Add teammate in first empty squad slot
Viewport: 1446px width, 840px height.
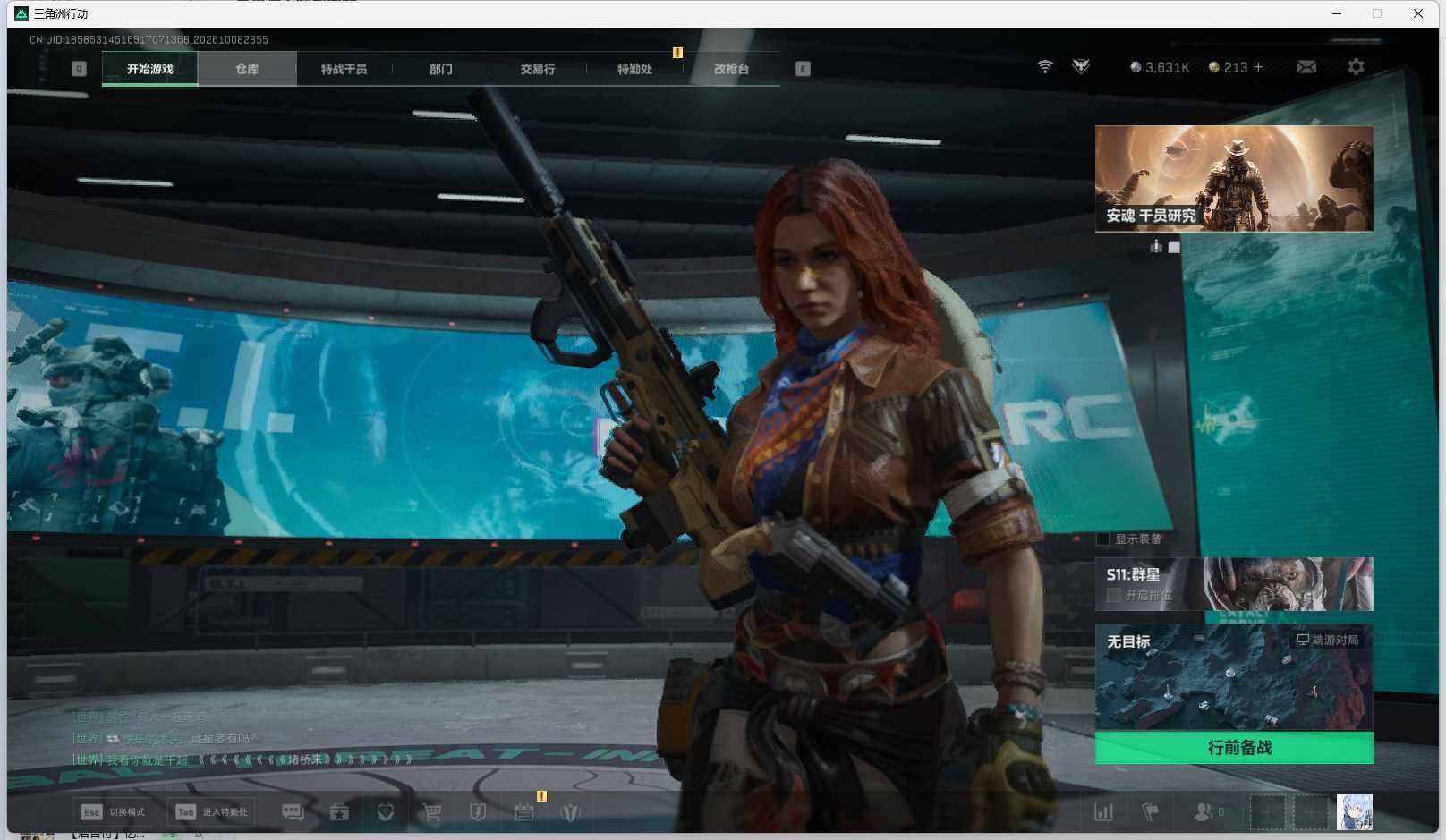click(x=1267, y=812)
